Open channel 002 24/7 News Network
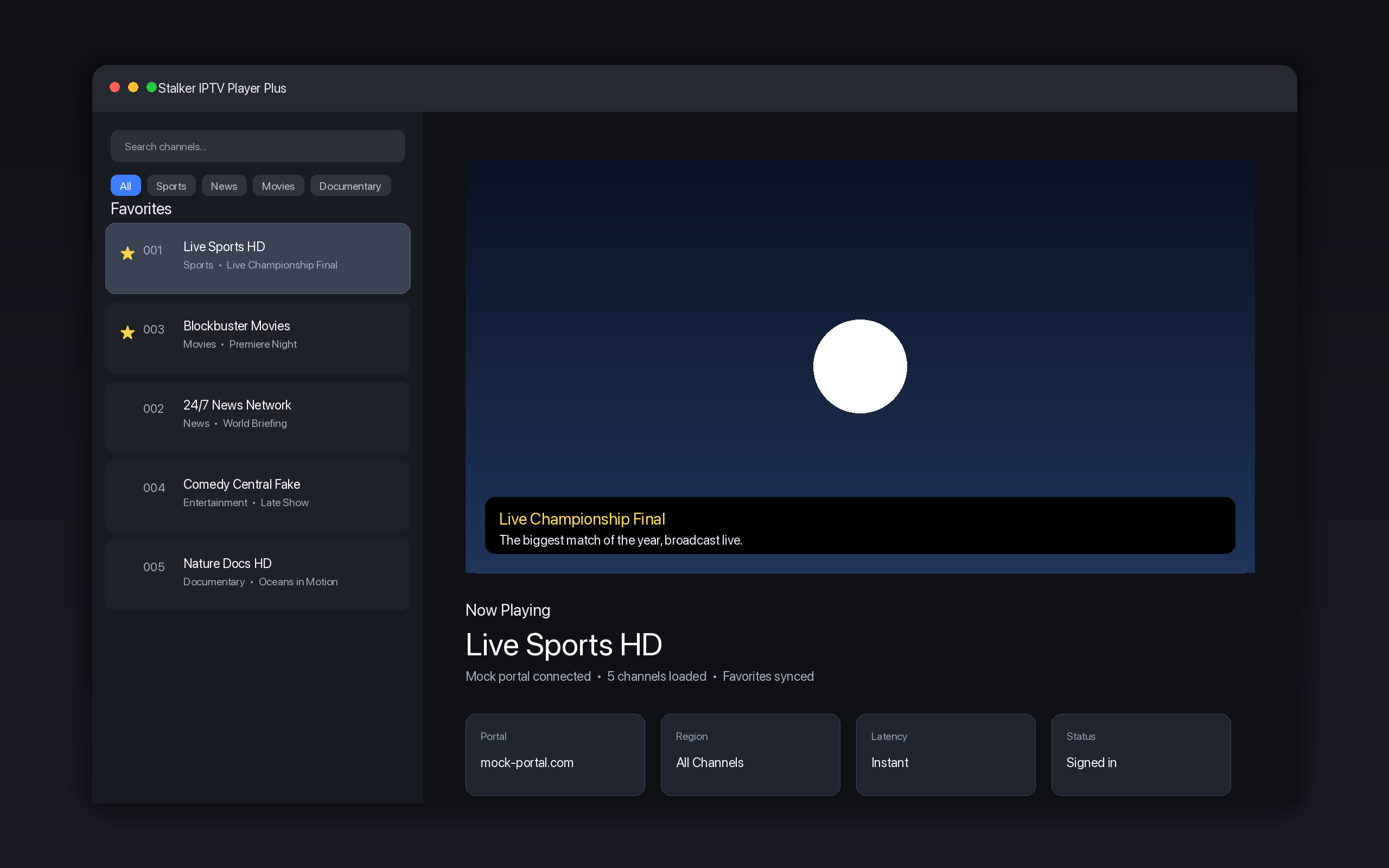The image size is (1389, 868). (258, 417)
